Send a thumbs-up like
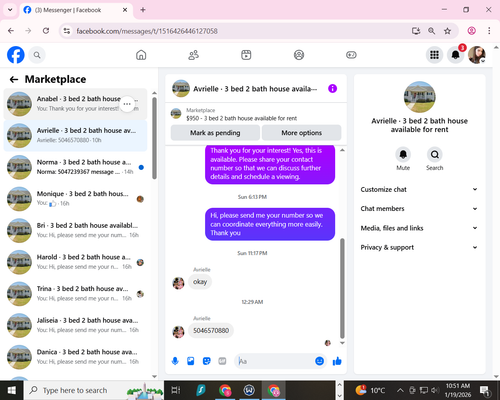The width and height of the screenshot is (500, 400). pos(337,361)
